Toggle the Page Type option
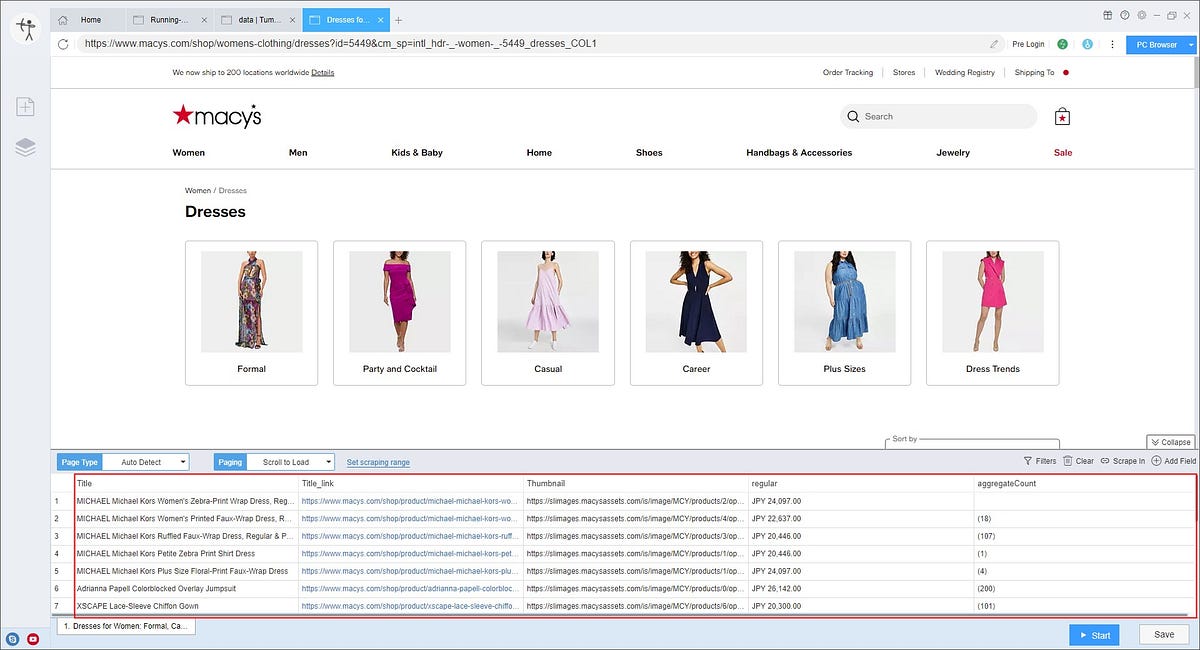Image resolution: width=1200 pixels, height=650 pixels. pyautogui.click(x=79, y=461)
